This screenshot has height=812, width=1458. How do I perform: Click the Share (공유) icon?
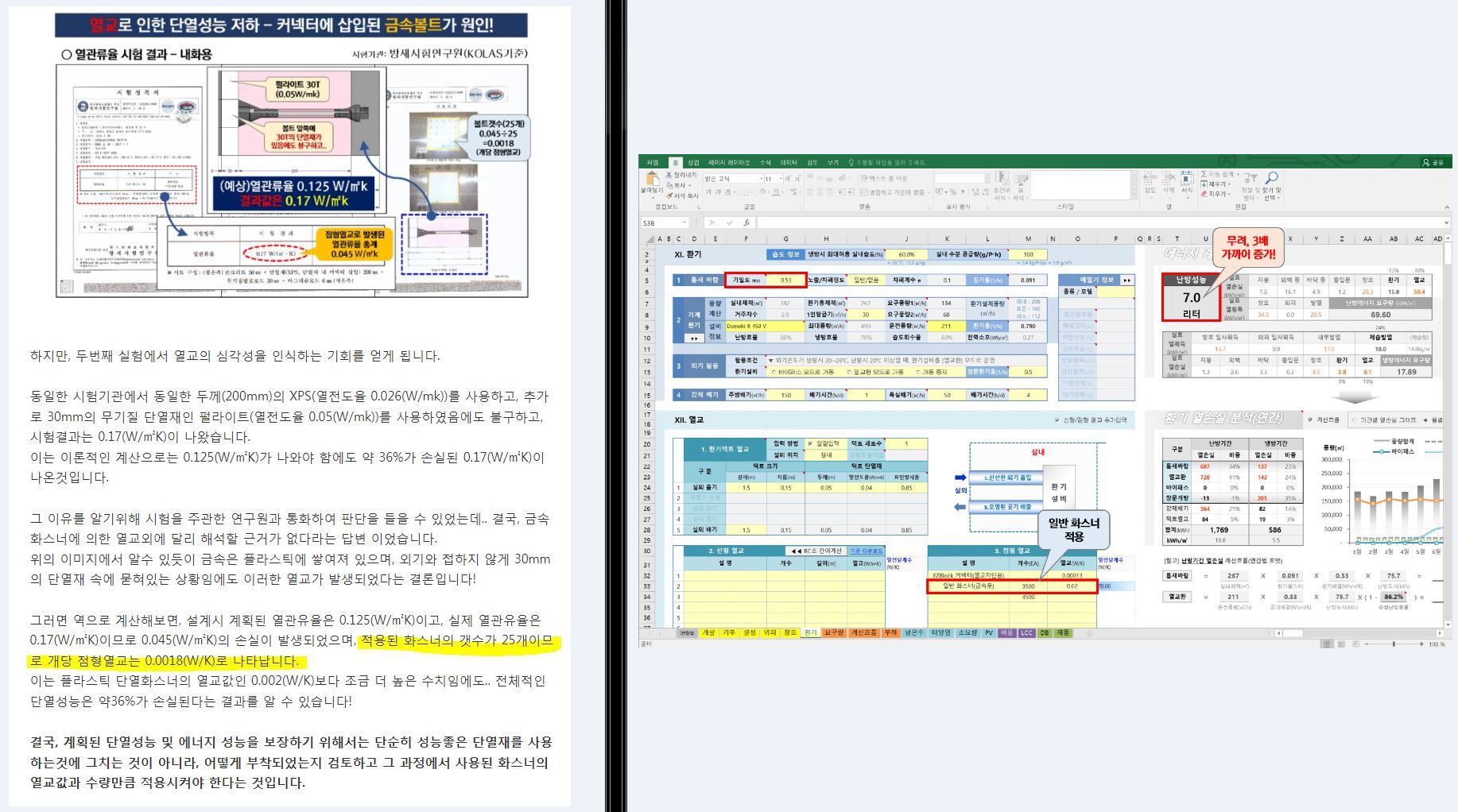pyautogui.click(x=1432, y=162)
